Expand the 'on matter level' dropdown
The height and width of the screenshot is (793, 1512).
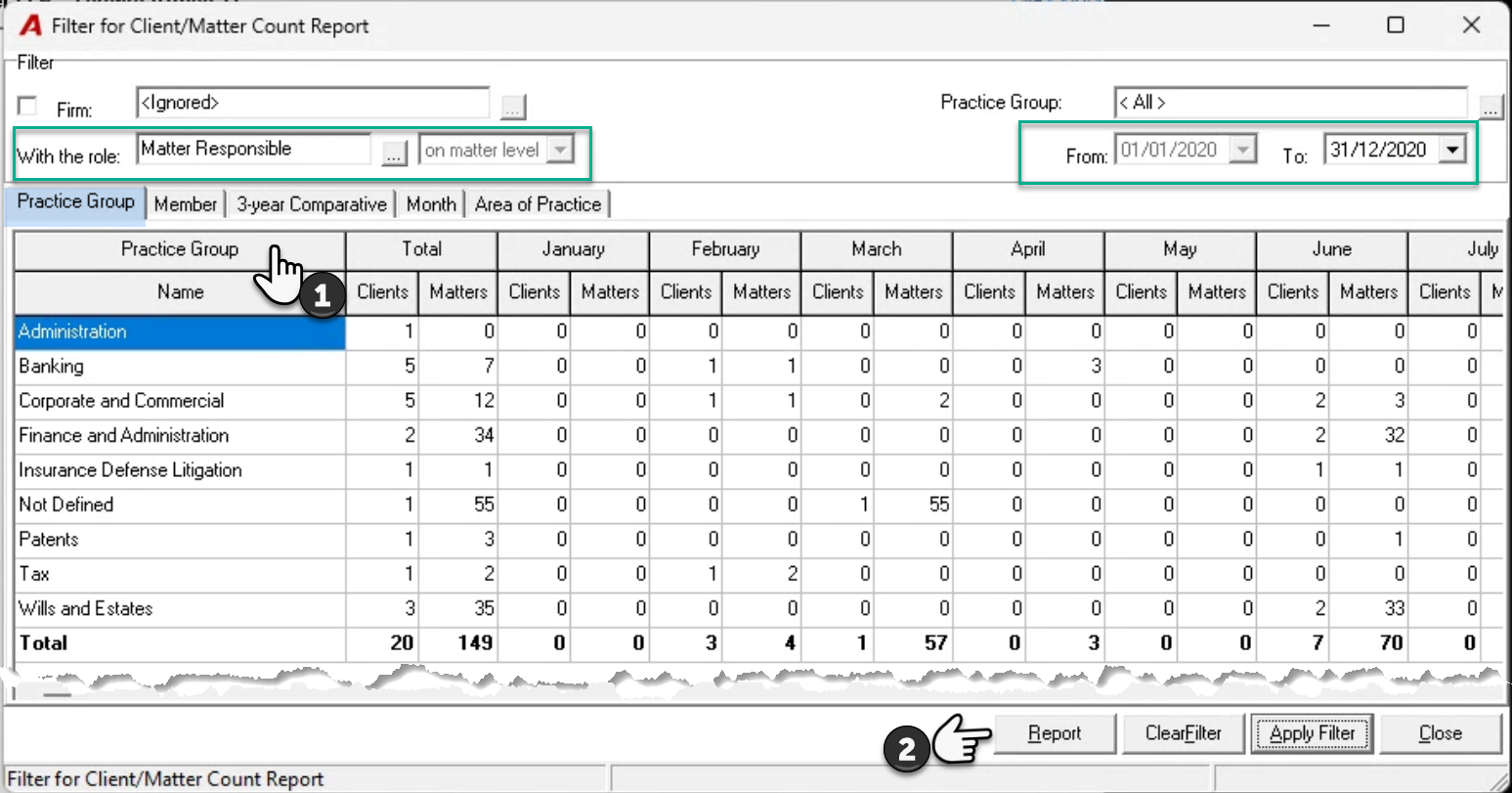[x=559, y=151]
